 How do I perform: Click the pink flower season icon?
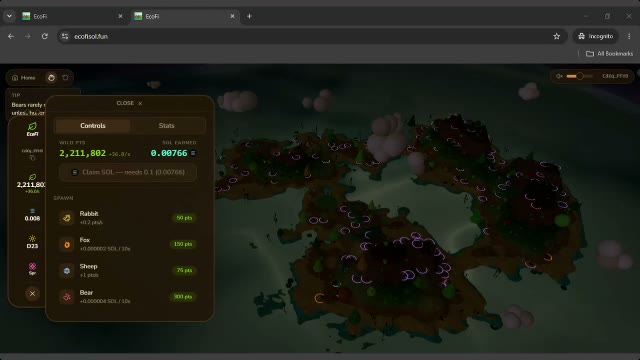pyautogui.click(x=32, y=266)
